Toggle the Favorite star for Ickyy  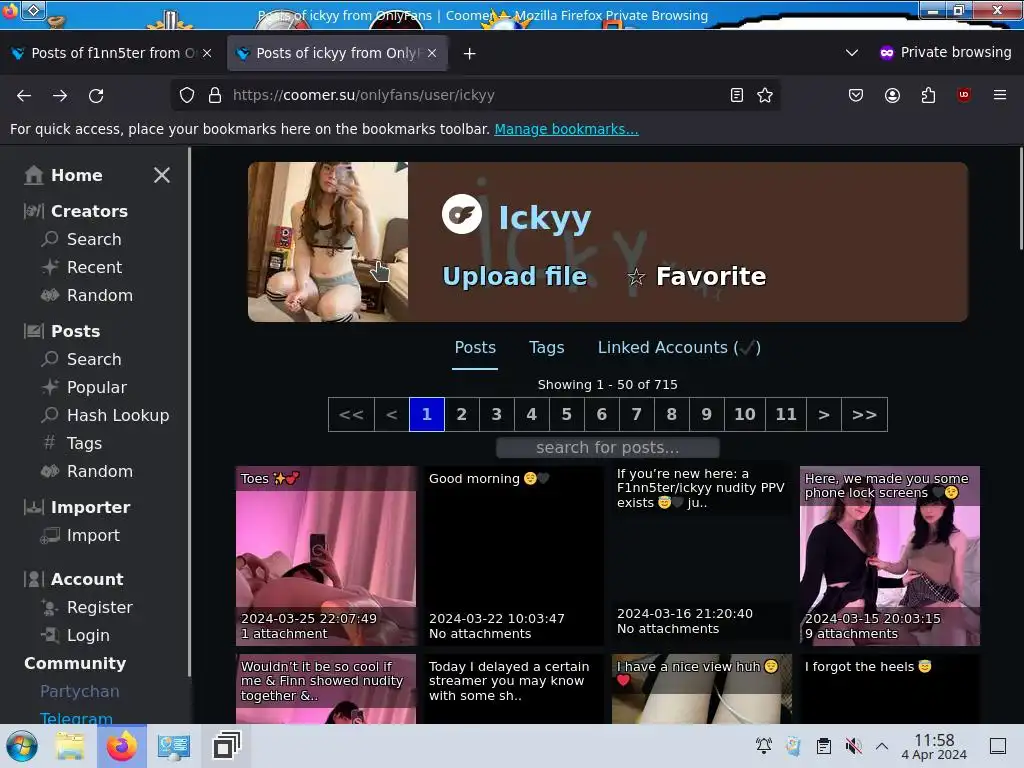coord(696,276)
